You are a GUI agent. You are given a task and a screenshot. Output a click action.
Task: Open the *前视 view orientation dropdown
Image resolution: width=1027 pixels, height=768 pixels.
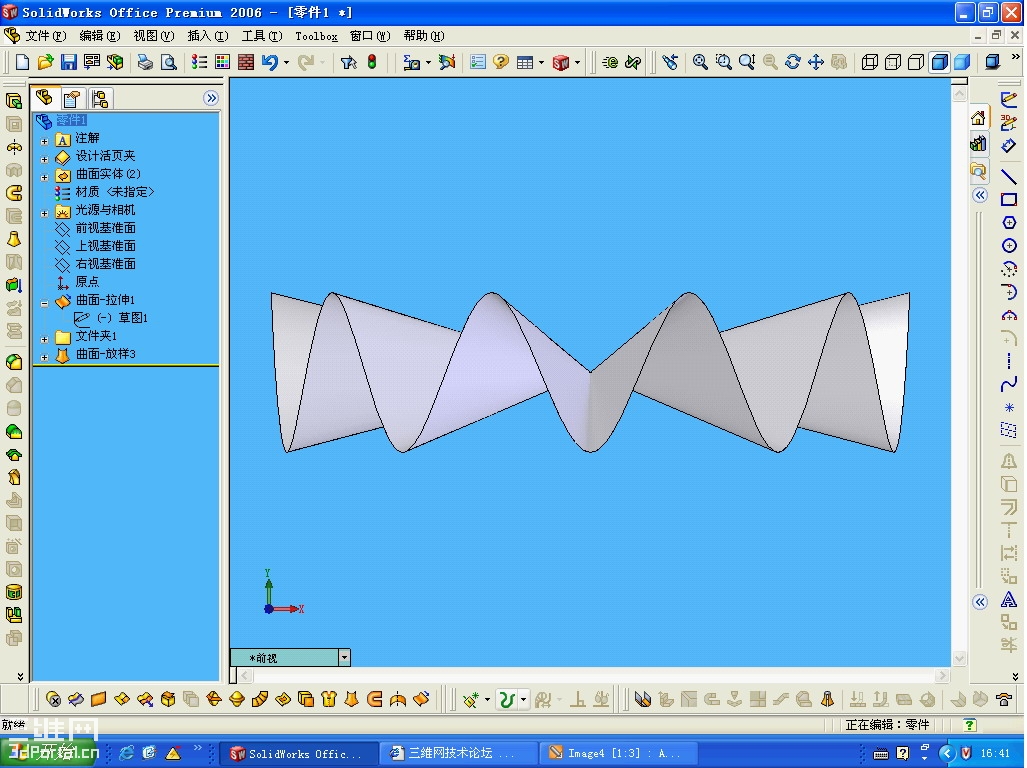click(345, 657)
